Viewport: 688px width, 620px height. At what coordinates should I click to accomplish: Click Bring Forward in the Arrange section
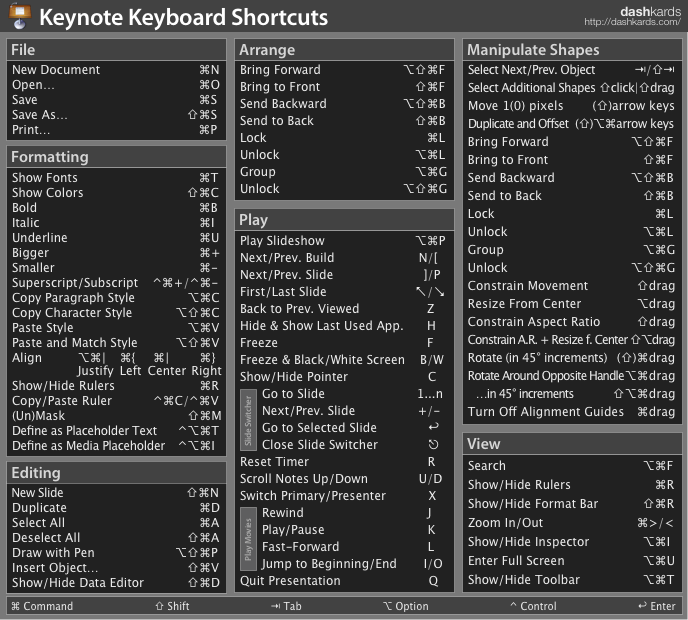point(344,70)
